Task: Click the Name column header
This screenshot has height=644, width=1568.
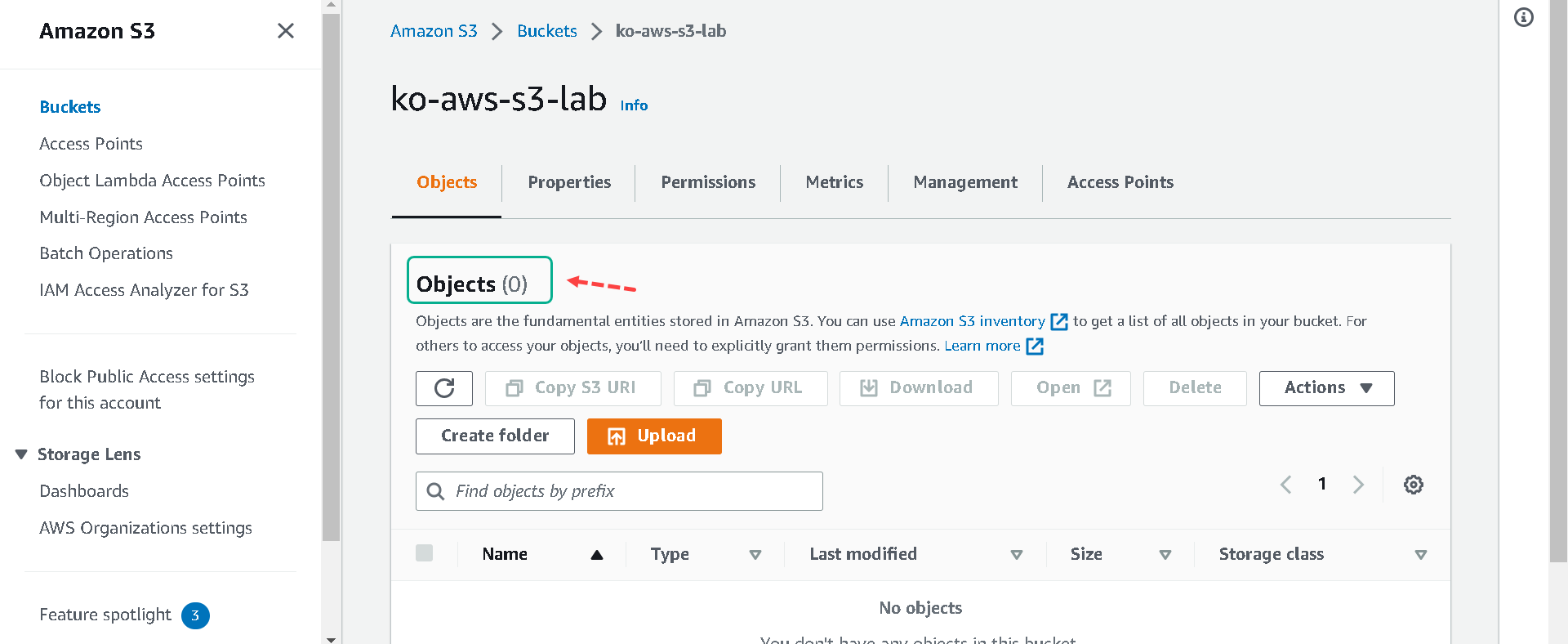Action: coord(505,554)
